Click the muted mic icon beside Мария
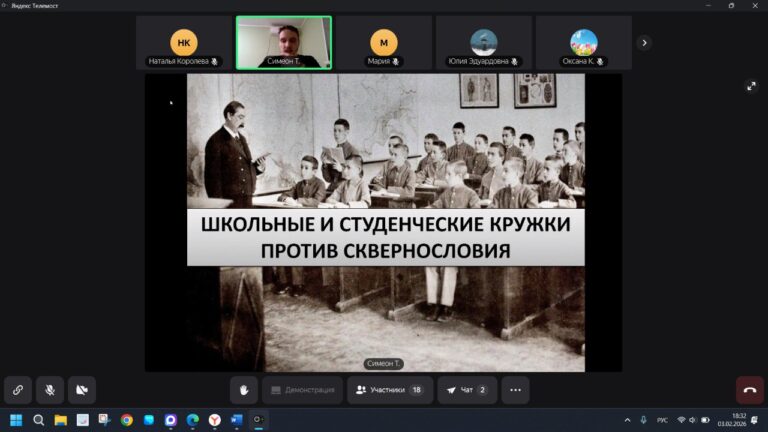 (x=396, y=61)
